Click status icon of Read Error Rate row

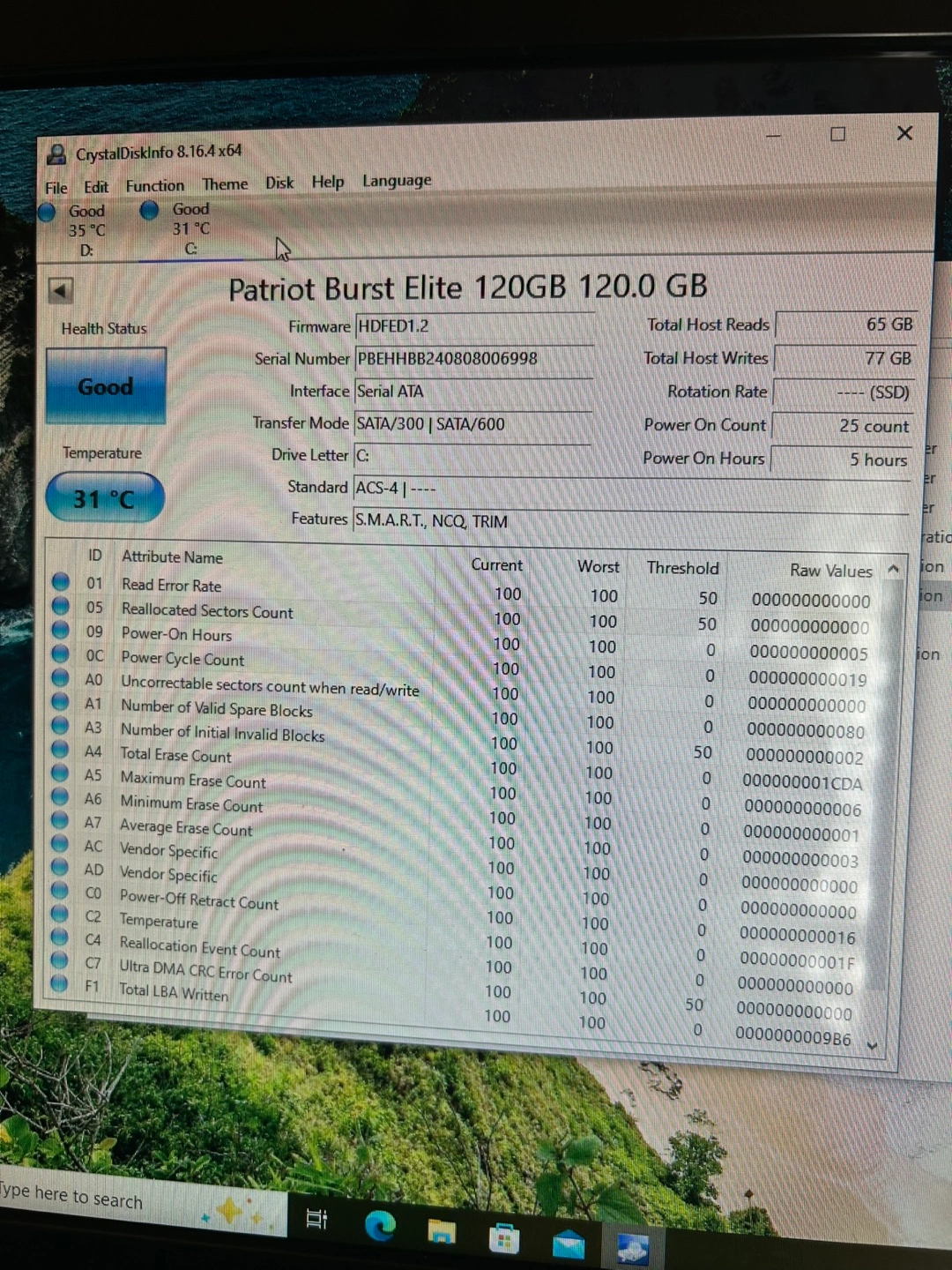pyautogui.click(x=61, y=582)
